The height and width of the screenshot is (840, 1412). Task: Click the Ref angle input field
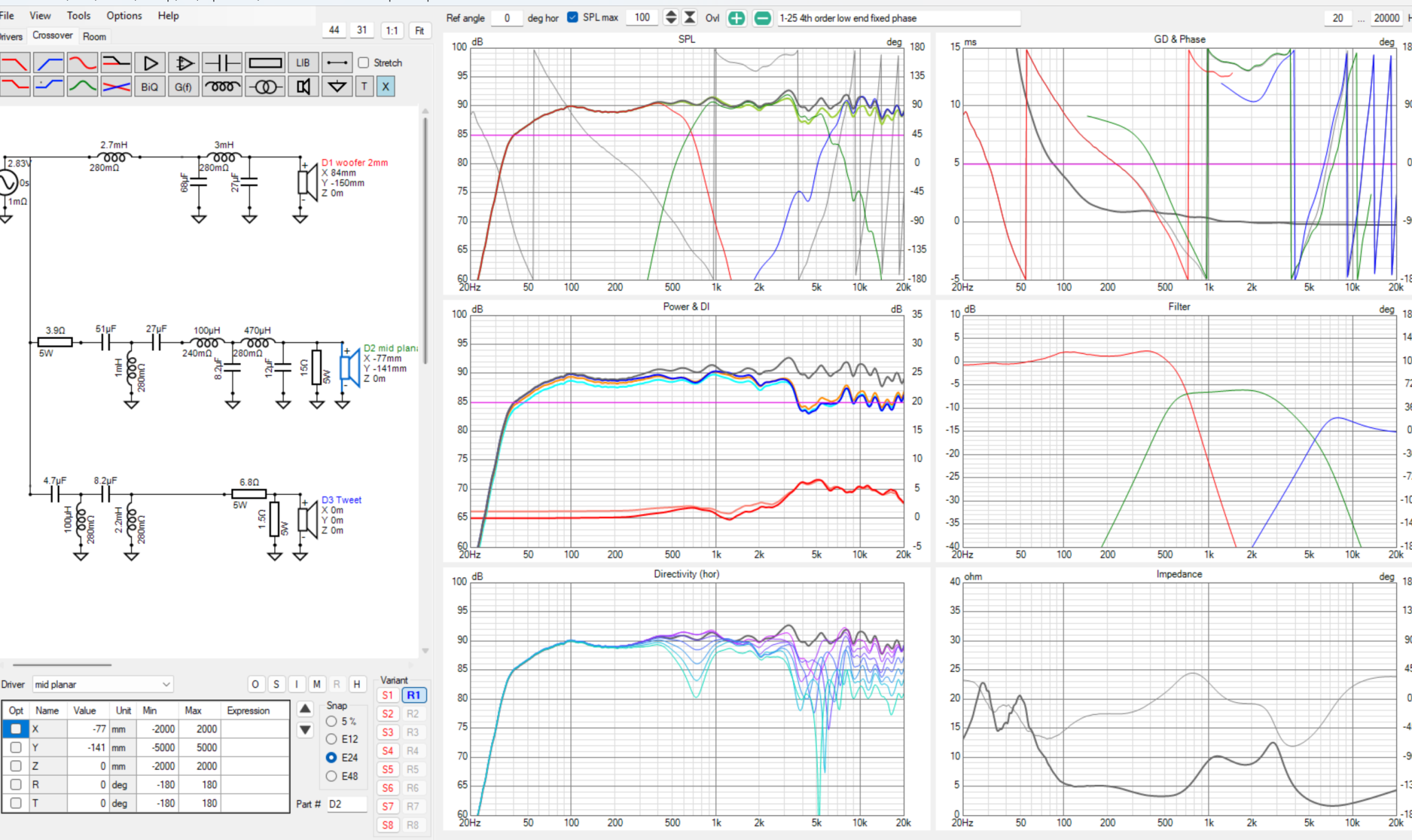tap(507, 18)
